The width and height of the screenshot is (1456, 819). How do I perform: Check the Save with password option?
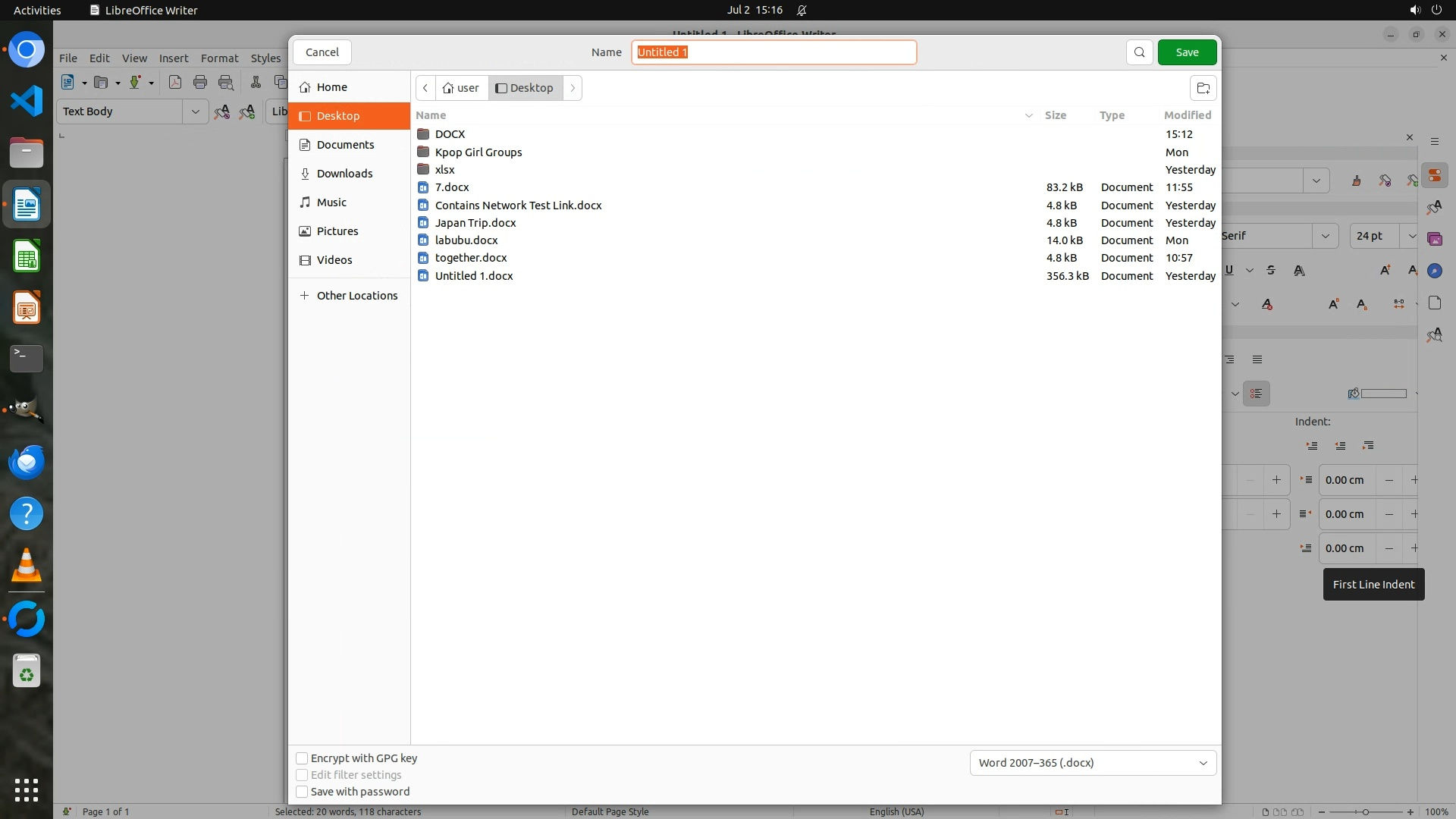(302, 792)
